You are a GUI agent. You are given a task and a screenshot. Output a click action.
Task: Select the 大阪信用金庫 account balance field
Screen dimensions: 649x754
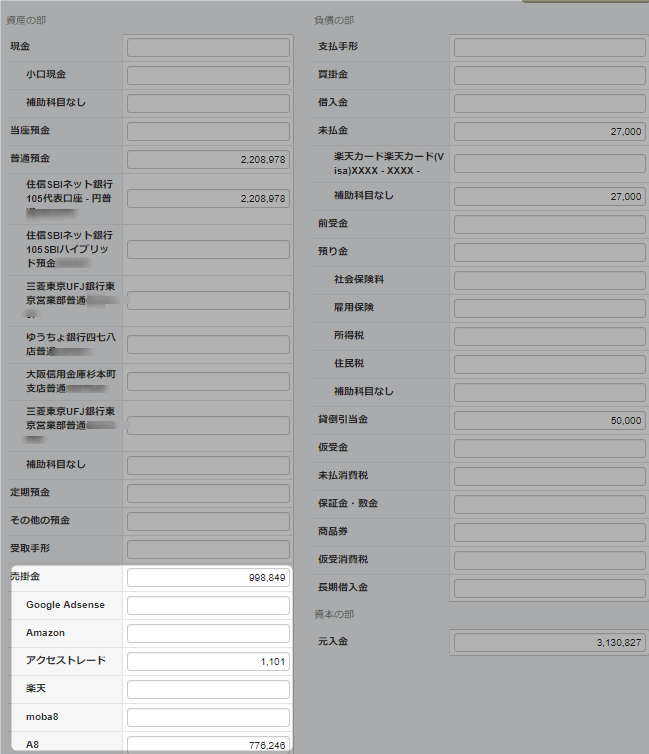(x=208, y=381)
